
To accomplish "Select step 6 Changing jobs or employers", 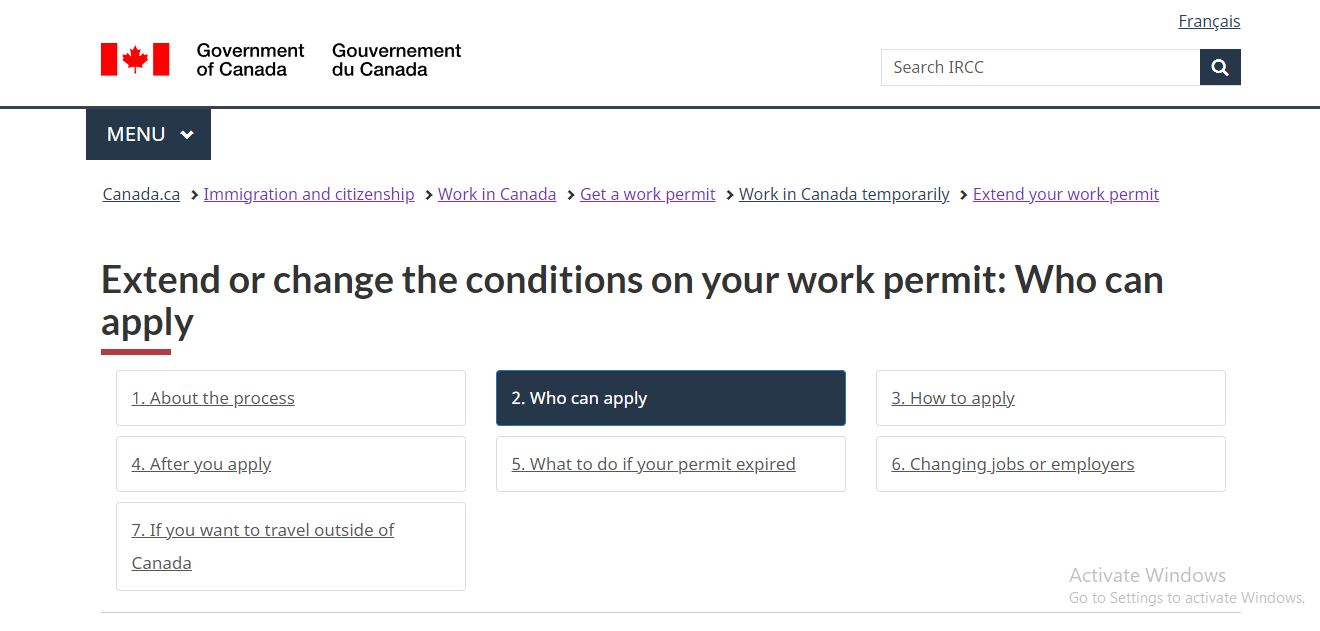I will [1013, 464].
